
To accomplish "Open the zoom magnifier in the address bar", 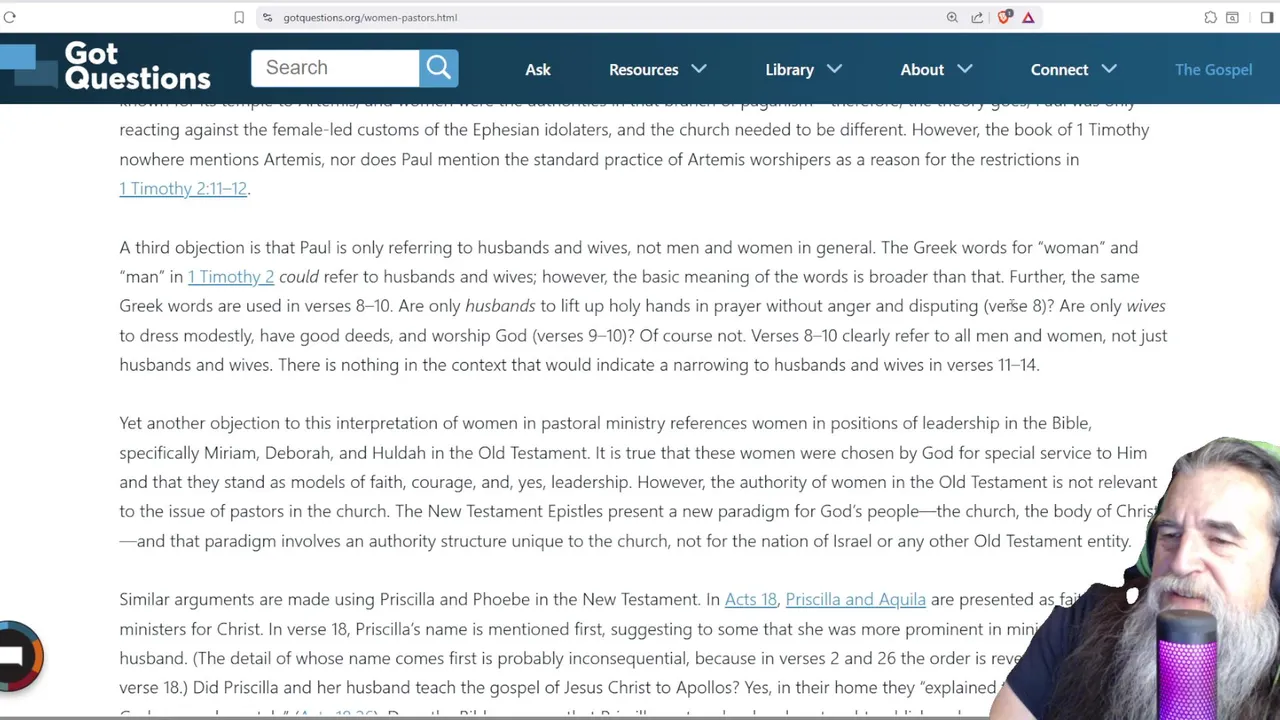I will click(952, 17).
